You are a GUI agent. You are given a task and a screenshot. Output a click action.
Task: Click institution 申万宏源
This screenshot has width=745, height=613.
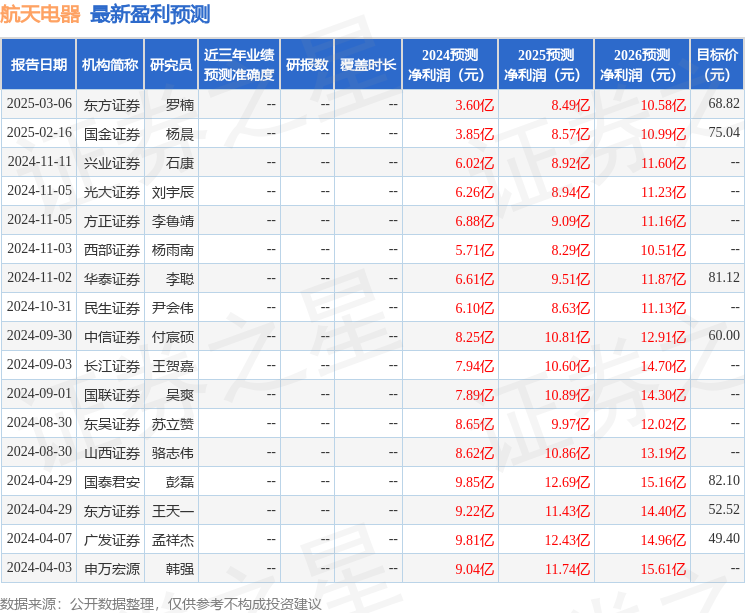[x=112, y=569]
